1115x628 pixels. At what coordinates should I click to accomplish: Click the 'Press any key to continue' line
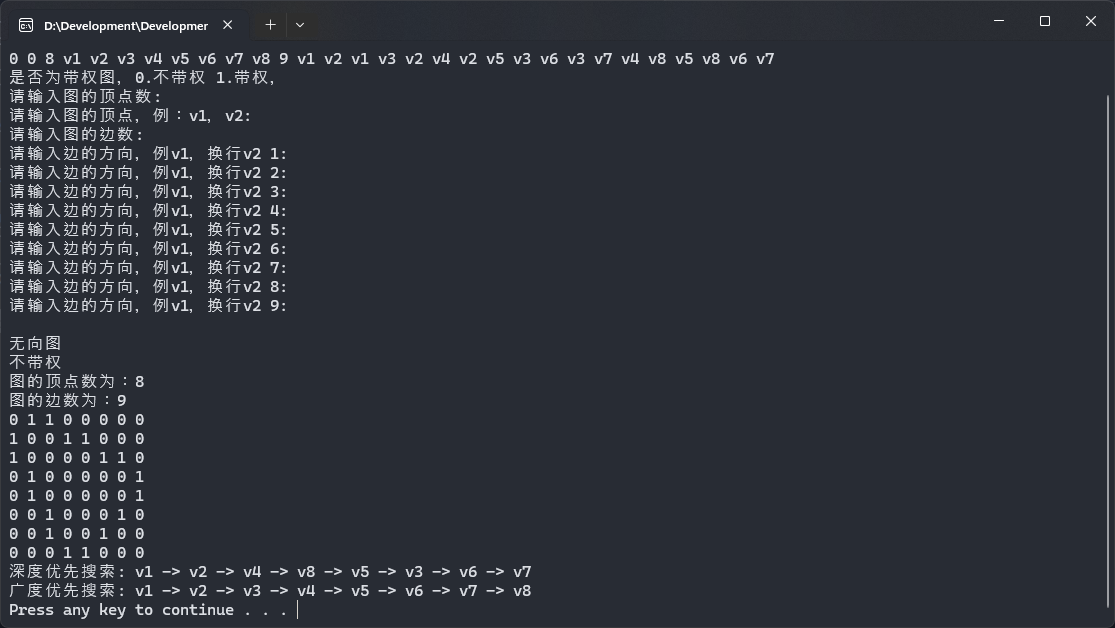click(x=148, y=610)
